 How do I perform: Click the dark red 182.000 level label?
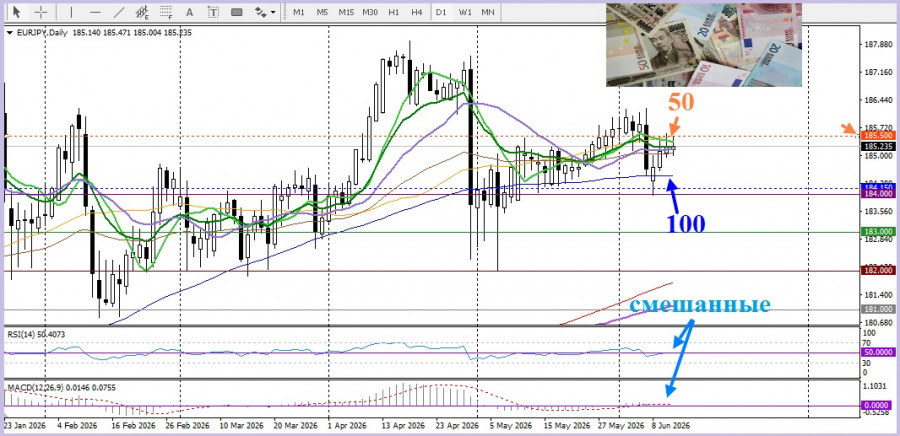click(x=876, y=270)
